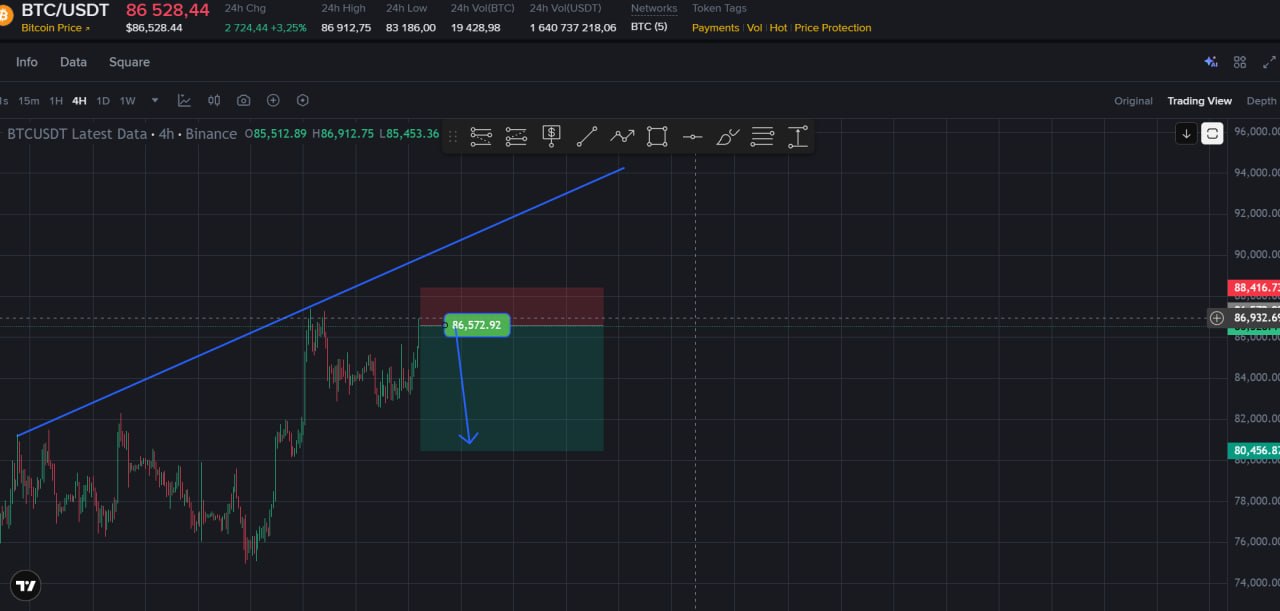Click the 24h Low value 83 186,00
The height and width of the screenshot is (611, 1280).
click(411, 28)
